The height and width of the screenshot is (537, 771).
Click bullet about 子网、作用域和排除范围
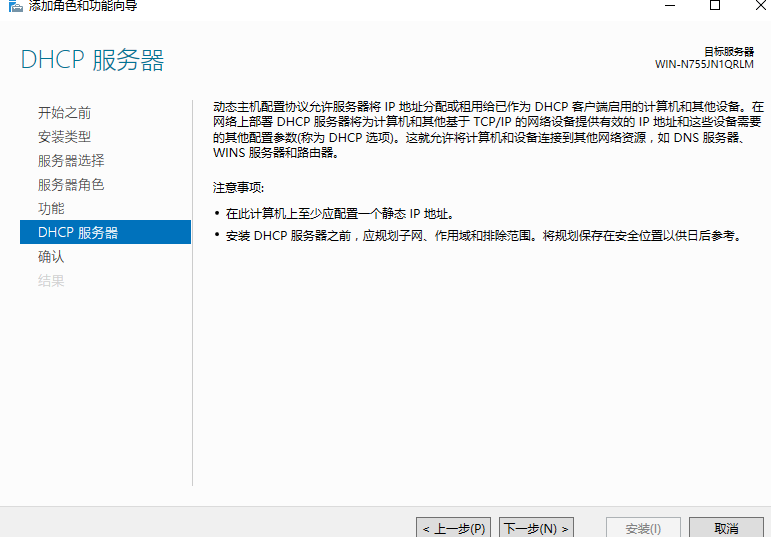point(483,236)
